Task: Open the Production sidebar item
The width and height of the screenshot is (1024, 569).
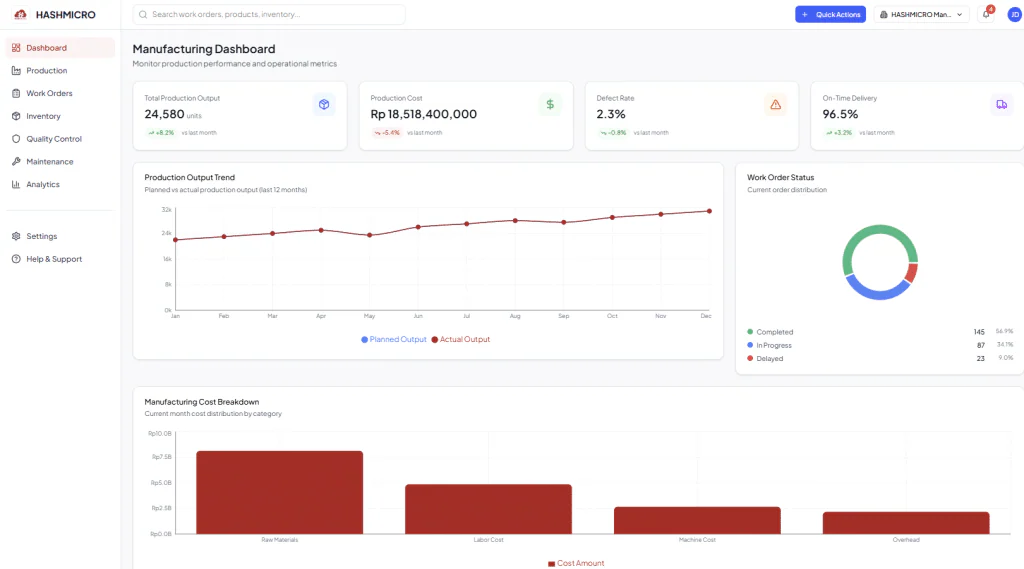Action: point(60,71)
